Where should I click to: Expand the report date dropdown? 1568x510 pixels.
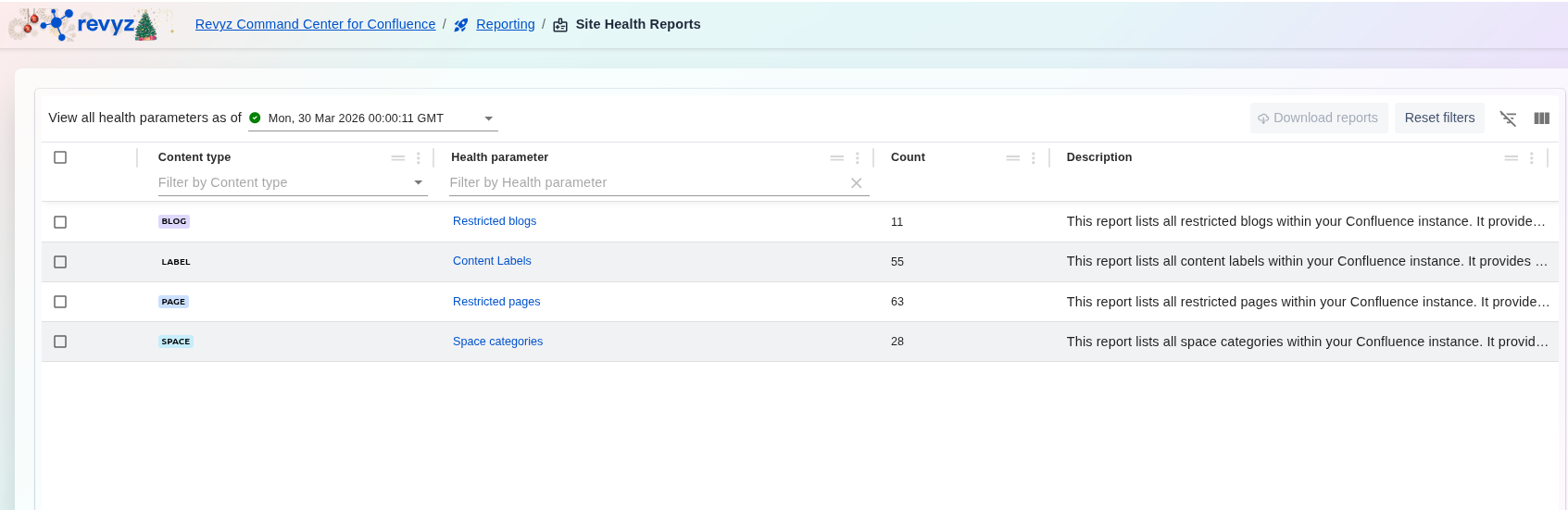489,118
